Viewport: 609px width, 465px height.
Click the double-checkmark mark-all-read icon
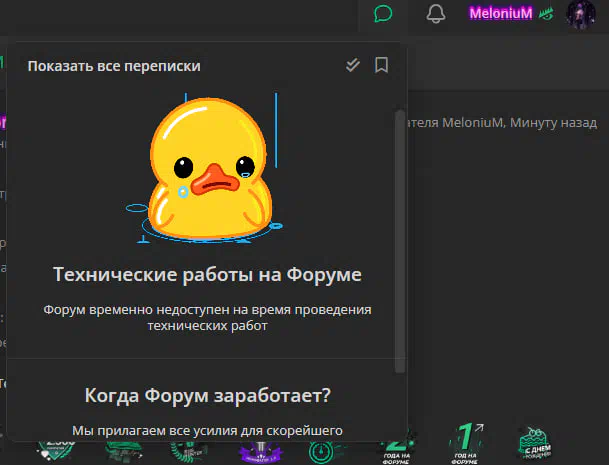pyautogui.click(x=352, y=66)
